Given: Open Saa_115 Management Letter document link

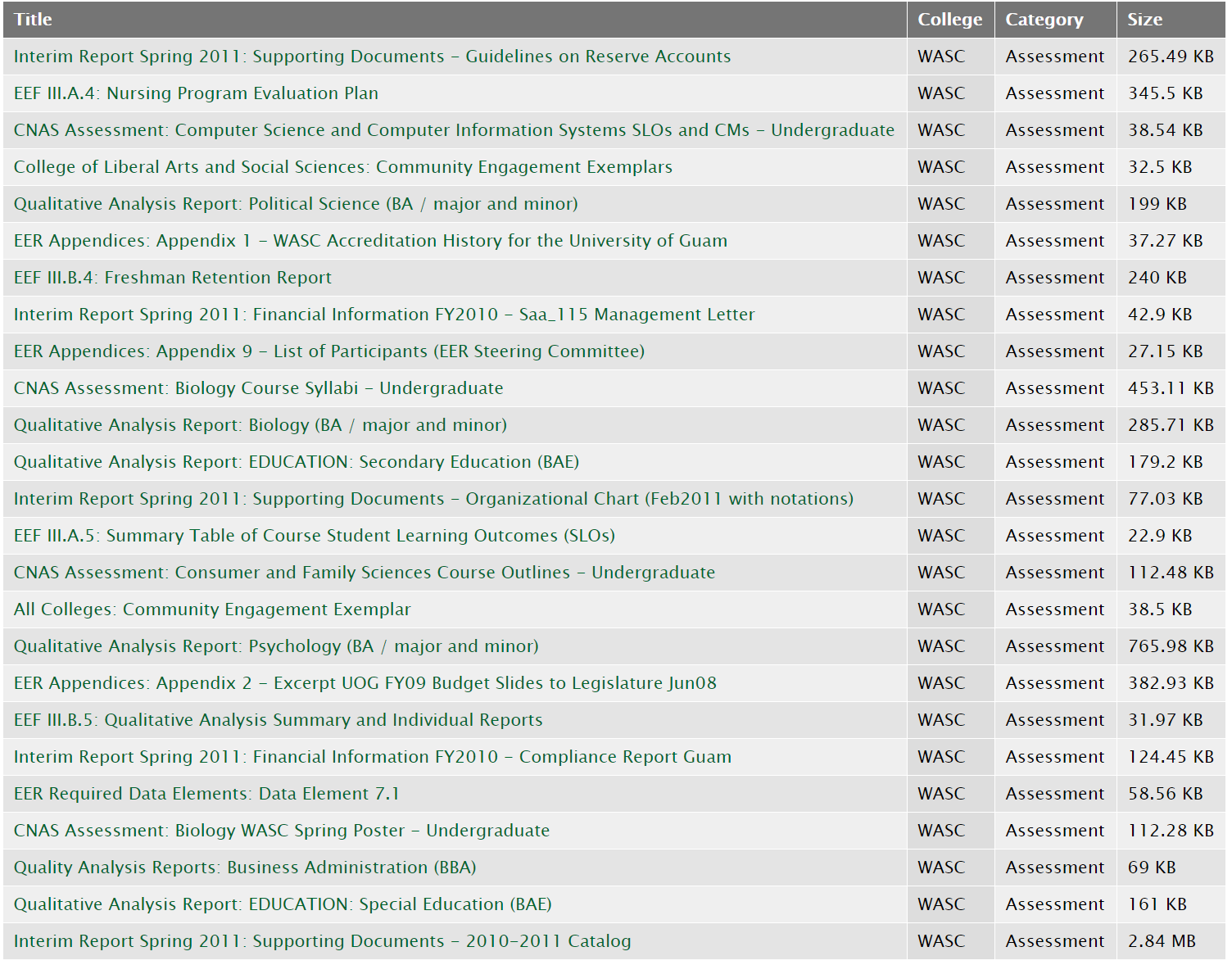Looking at the screenshot, I should (384, 315).
